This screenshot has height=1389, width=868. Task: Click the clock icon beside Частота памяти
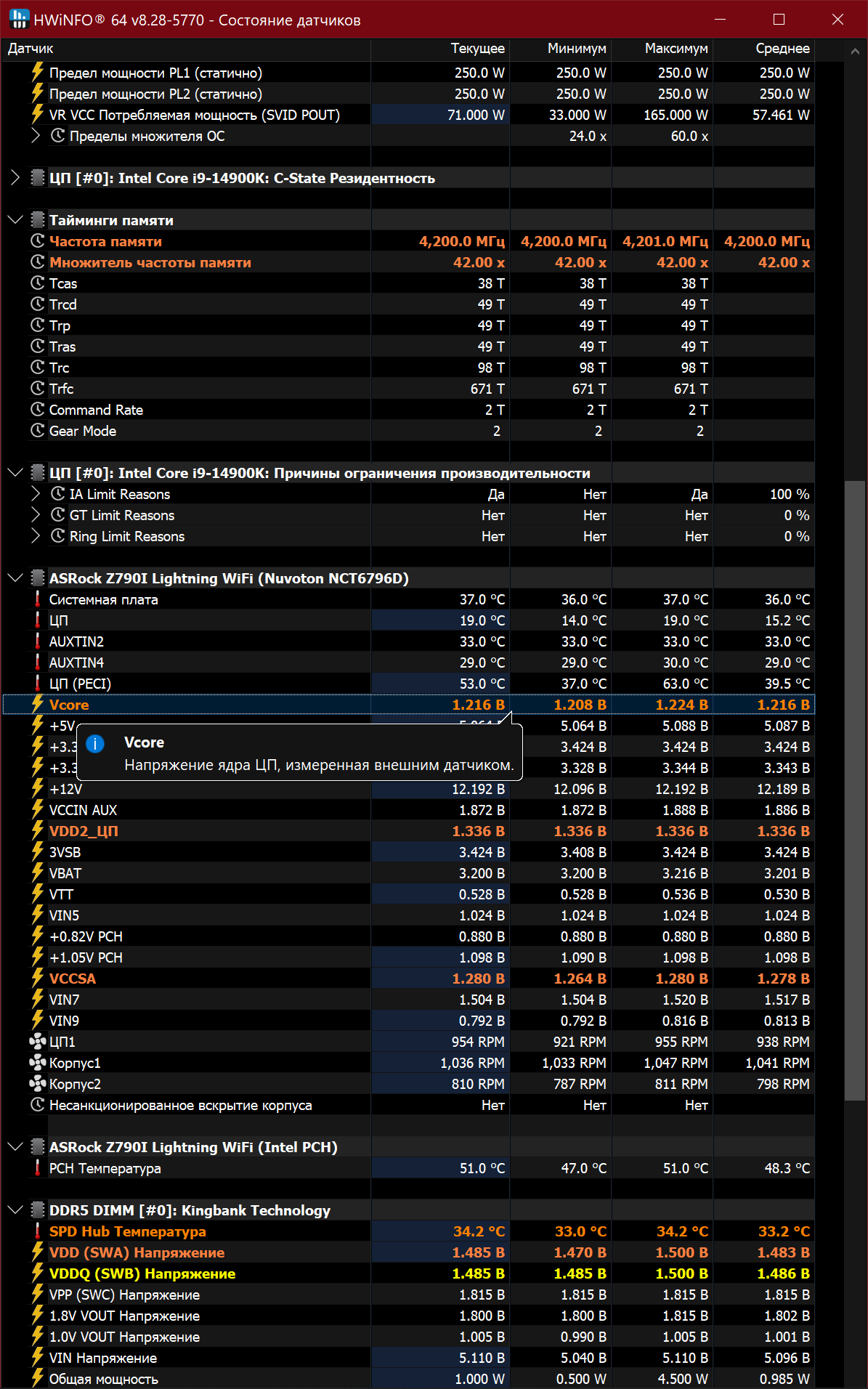pyautogui.click(x=38, y=241)
